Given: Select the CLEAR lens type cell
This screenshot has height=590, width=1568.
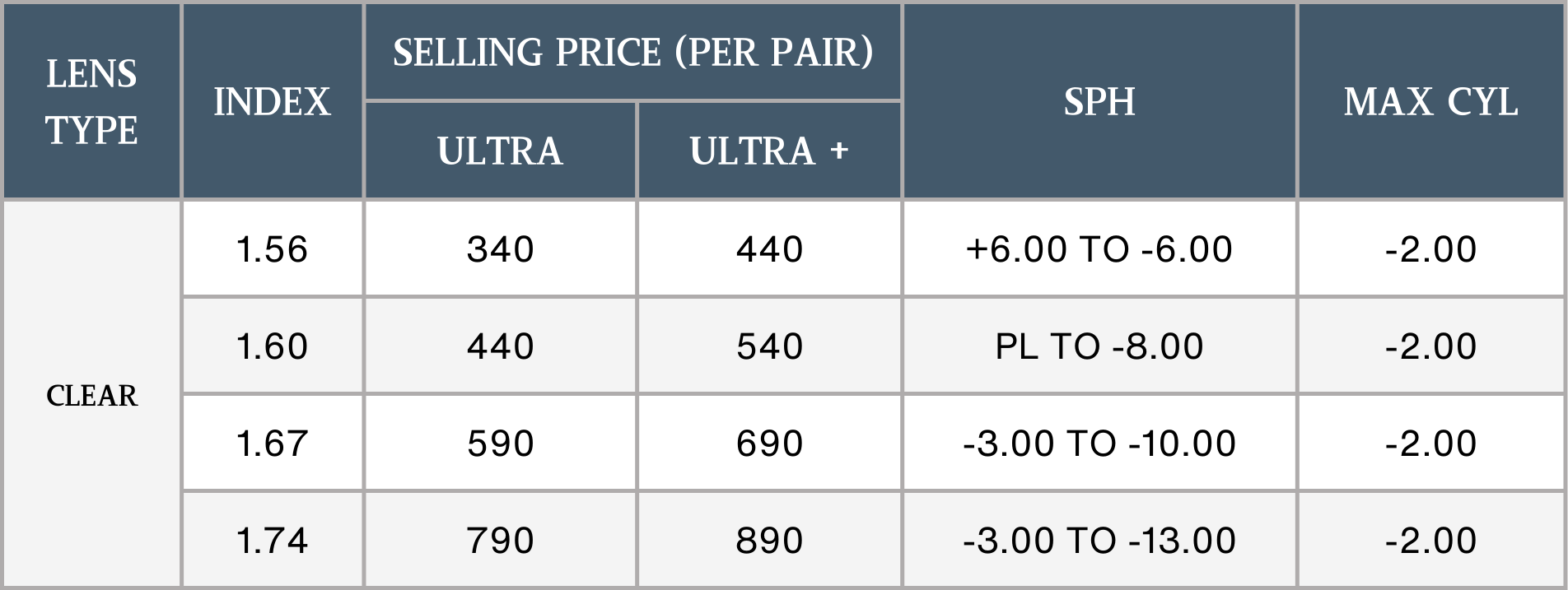Looking at the screenshot, I should tap(91, 395).
